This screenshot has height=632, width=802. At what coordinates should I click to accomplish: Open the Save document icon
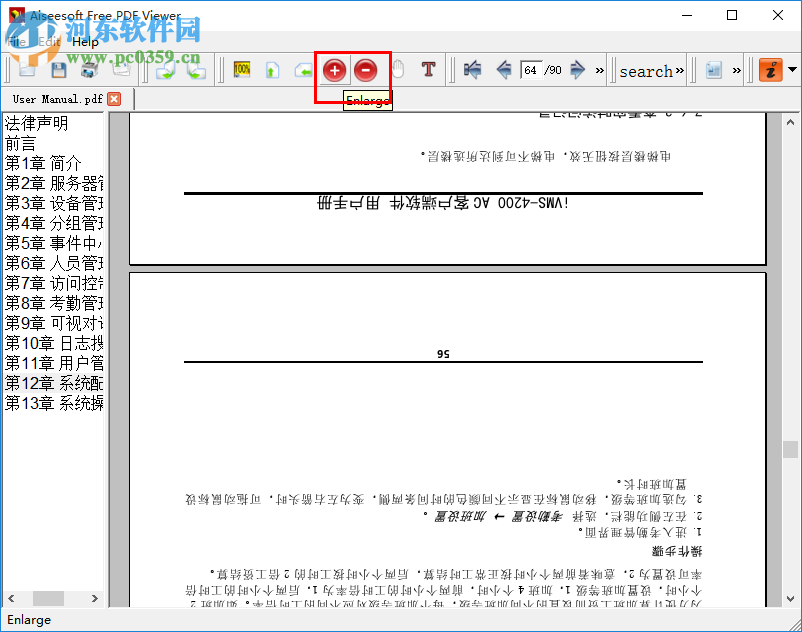(x=57, y=70)
